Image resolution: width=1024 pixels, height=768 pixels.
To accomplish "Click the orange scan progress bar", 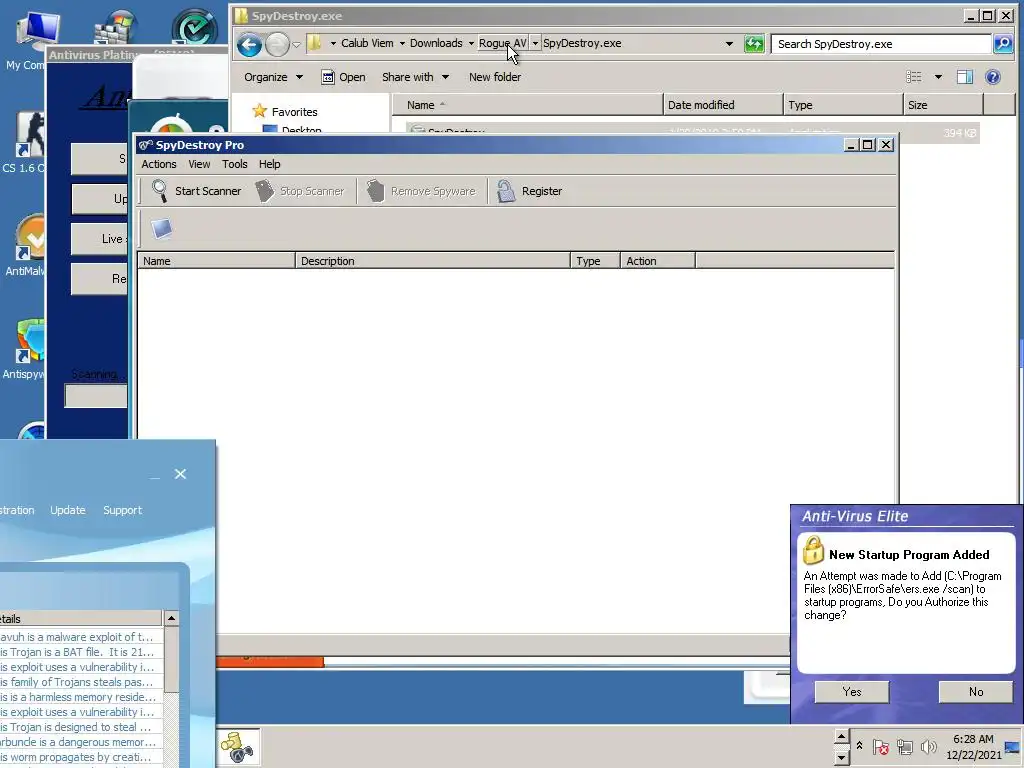I will (x=270, y=660).
